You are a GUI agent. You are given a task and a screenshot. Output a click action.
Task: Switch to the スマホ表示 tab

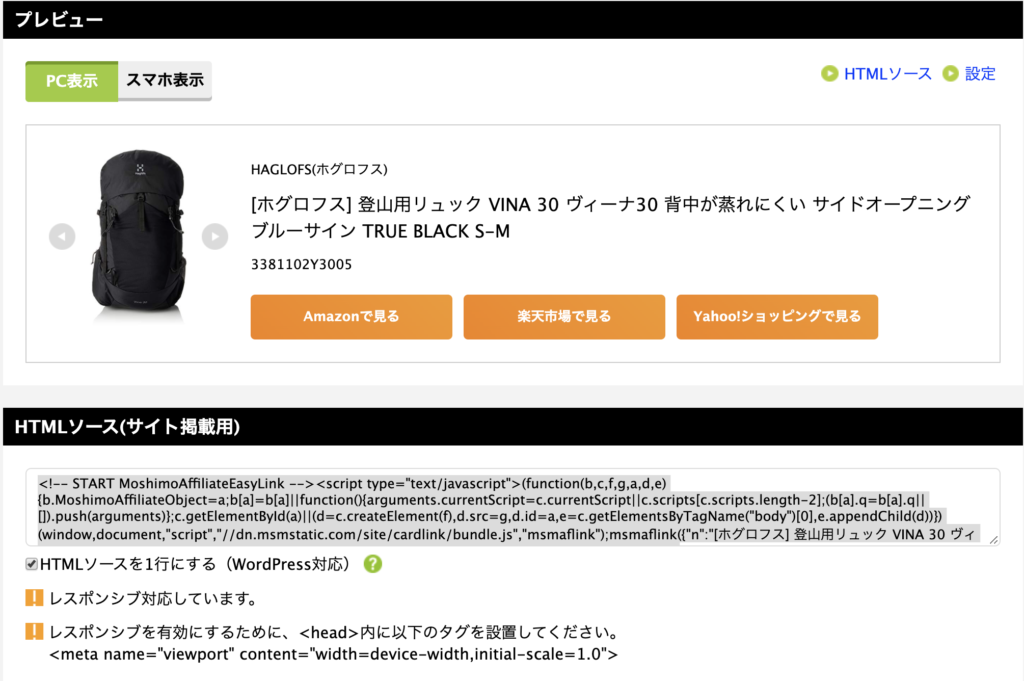pyautogui.click(x=165, y=80)
